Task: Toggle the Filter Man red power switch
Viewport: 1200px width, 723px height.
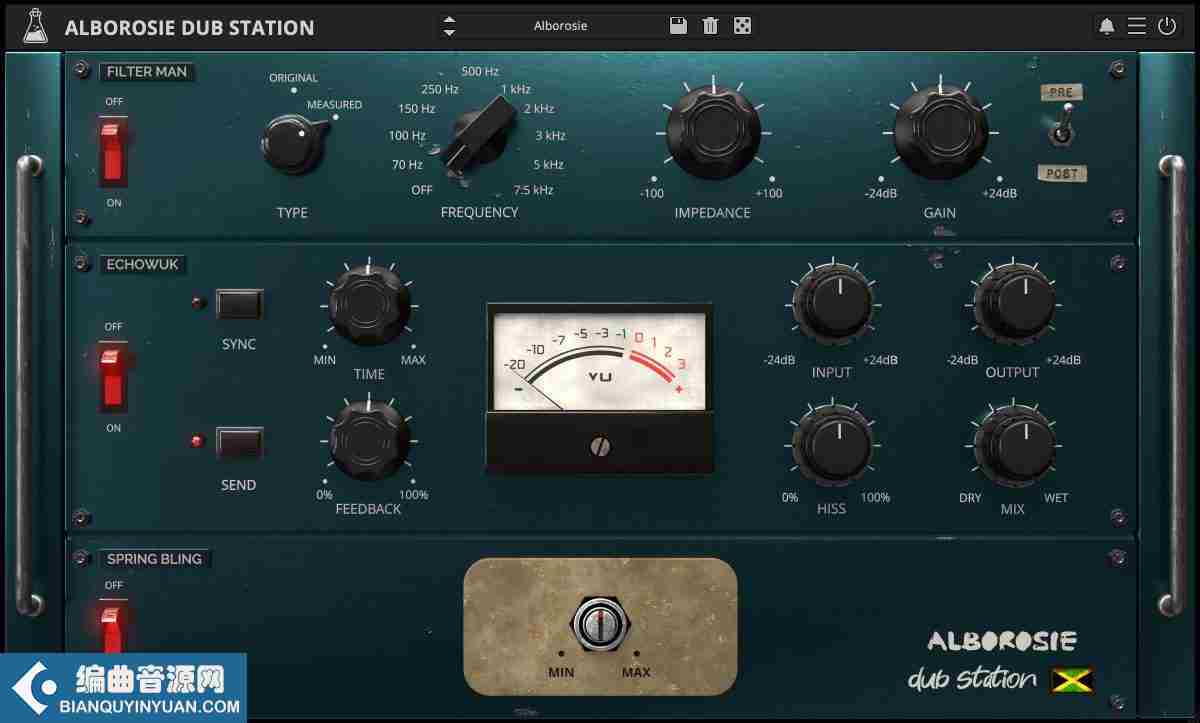Action: tap(114, 150)
